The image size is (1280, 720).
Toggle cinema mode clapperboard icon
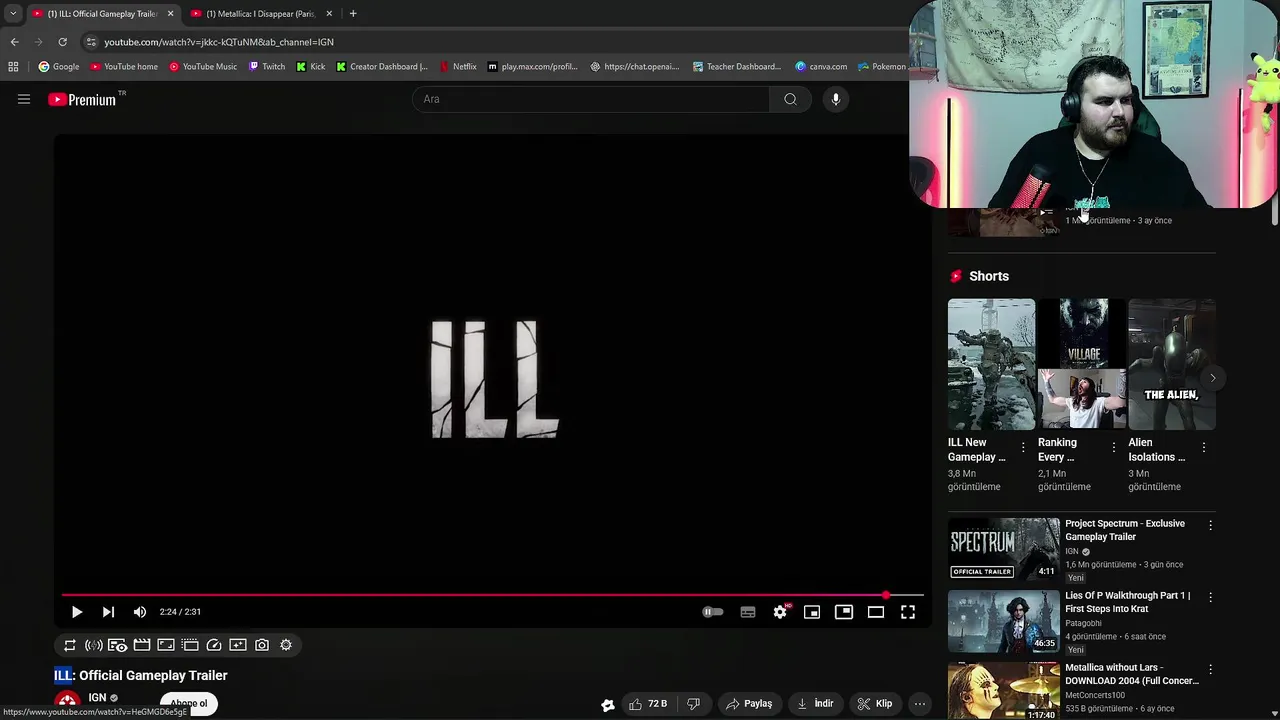(x=142, y=646)
